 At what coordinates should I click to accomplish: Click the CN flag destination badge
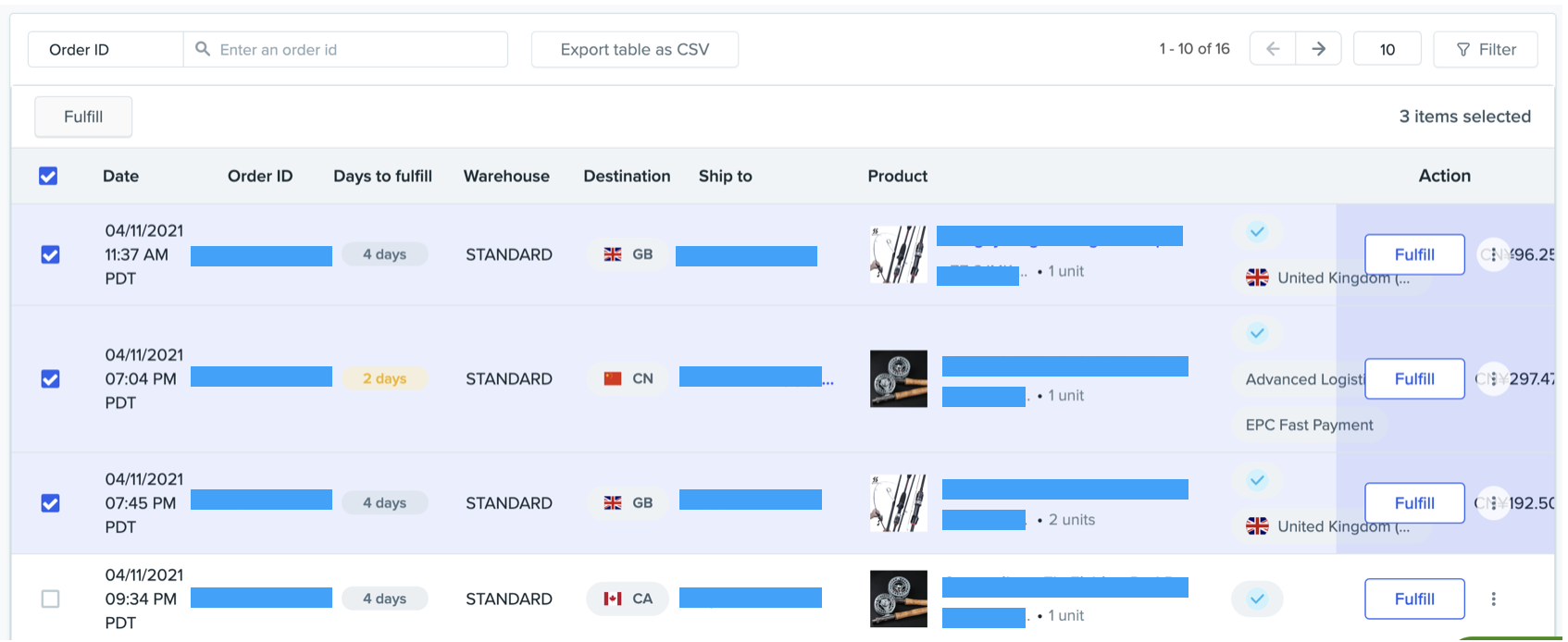click(628, 379)
